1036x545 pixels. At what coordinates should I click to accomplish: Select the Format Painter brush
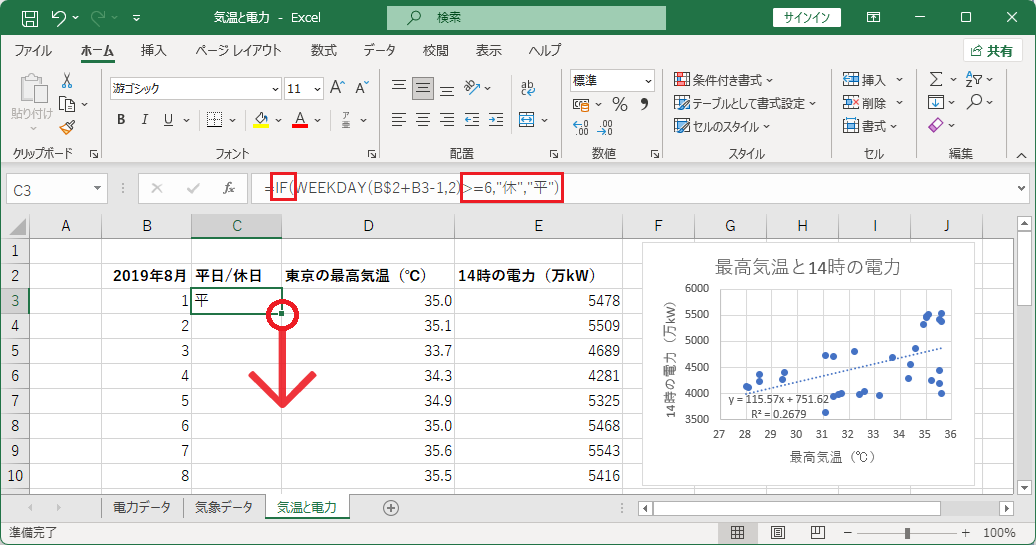[67, 127]
